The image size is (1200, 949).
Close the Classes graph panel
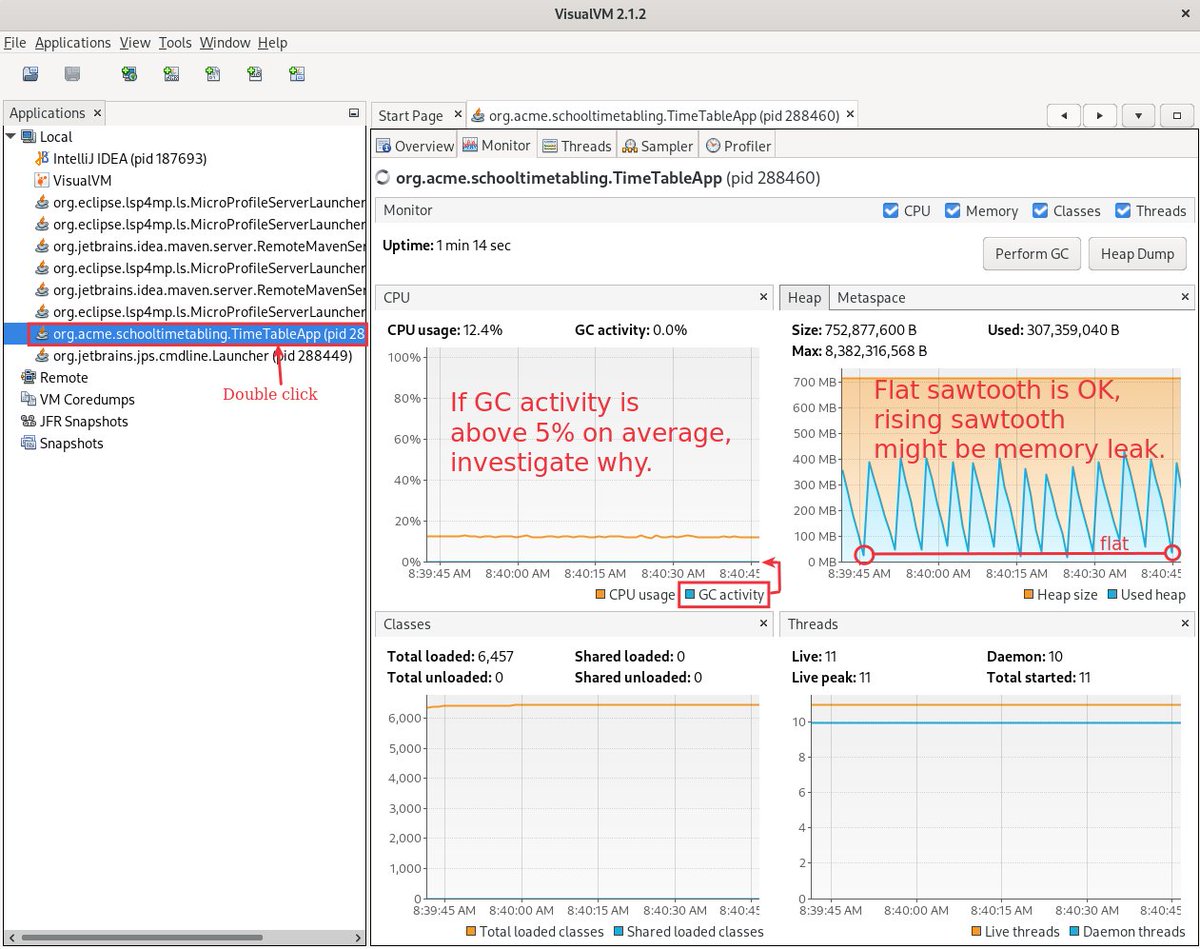764,623
